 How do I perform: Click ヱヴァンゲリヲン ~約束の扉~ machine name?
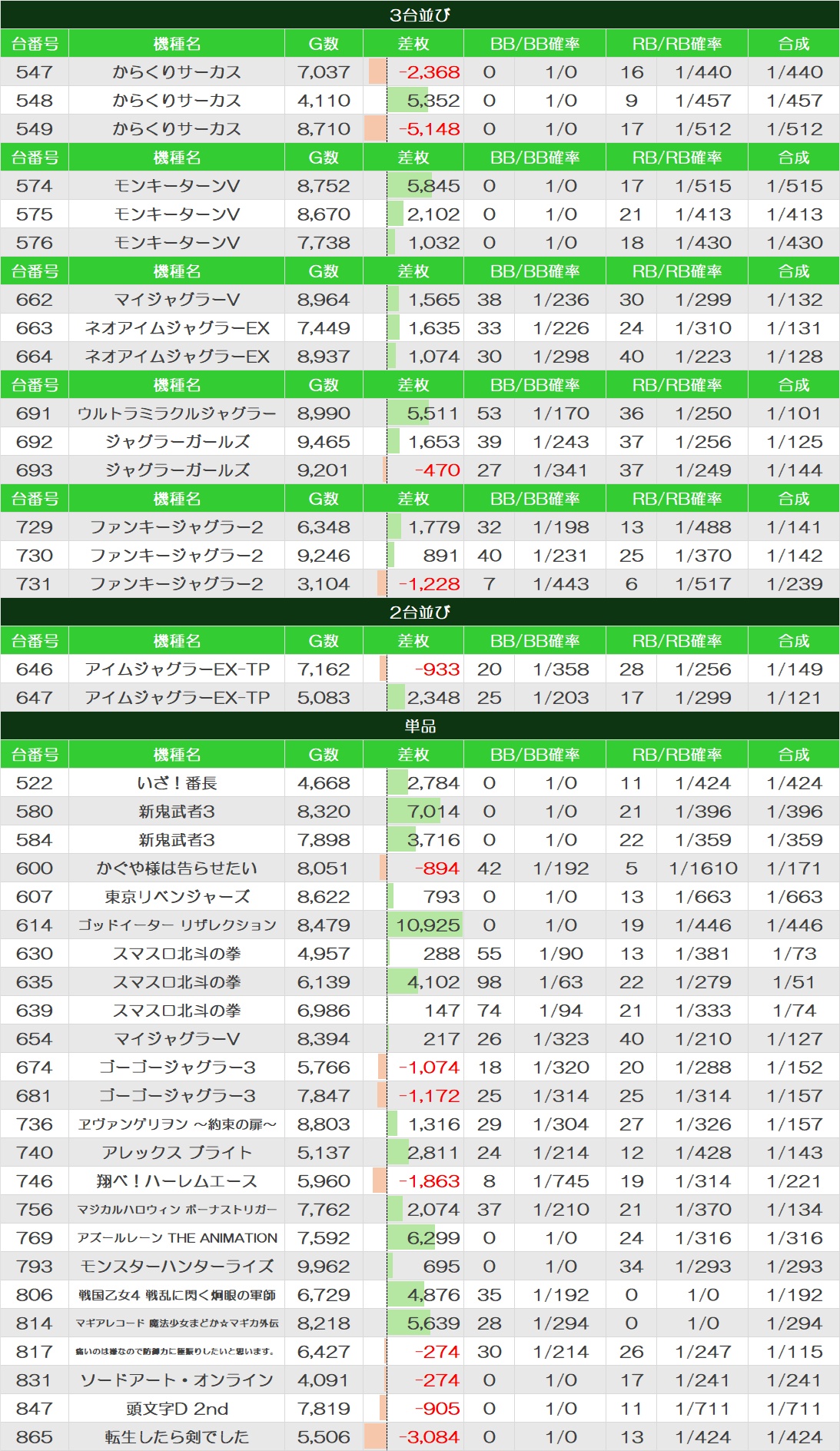tap(177, 1124)
